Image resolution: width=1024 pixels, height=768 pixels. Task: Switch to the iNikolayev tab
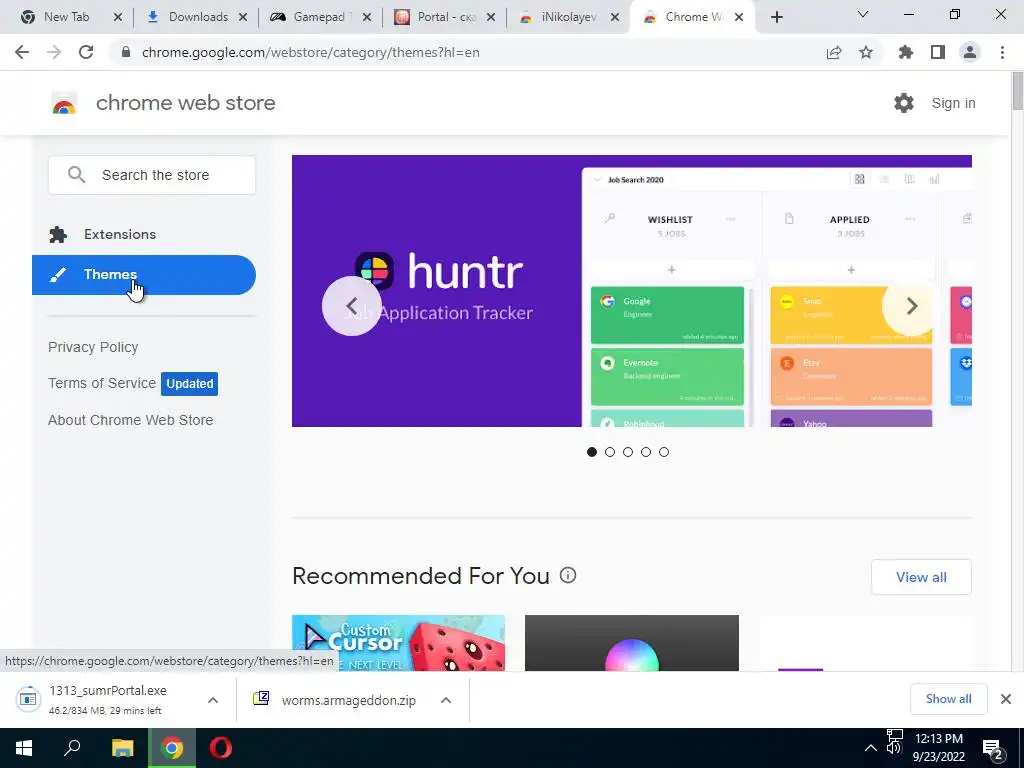click(567, 17)
